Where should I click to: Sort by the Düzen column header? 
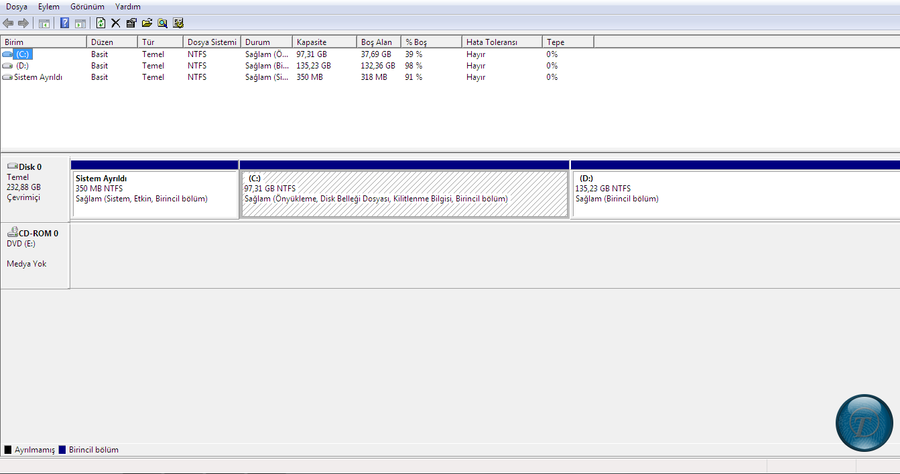(112, 42)
